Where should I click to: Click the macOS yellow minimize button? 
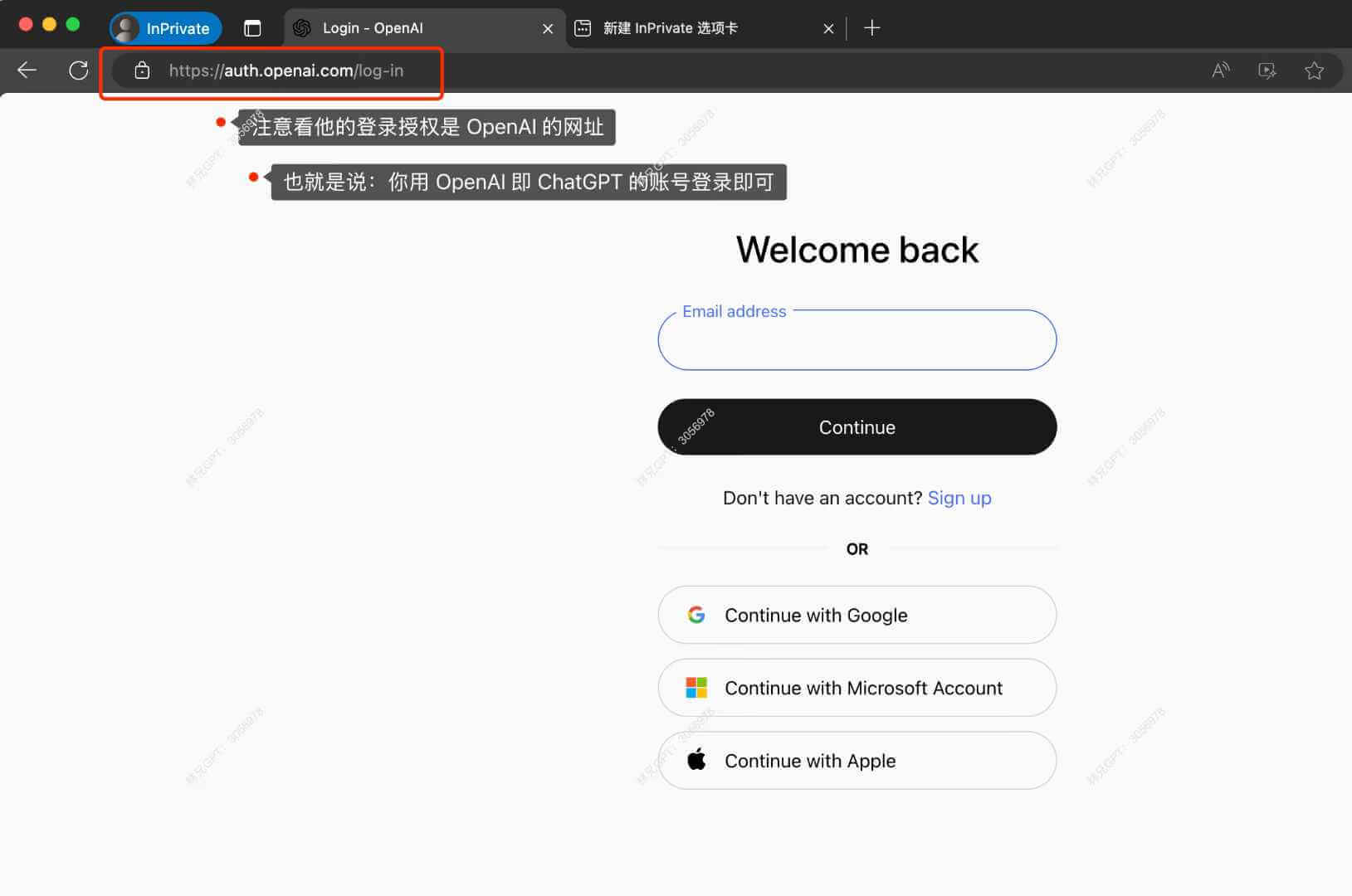pyautogui.click(x=49, y=24)
